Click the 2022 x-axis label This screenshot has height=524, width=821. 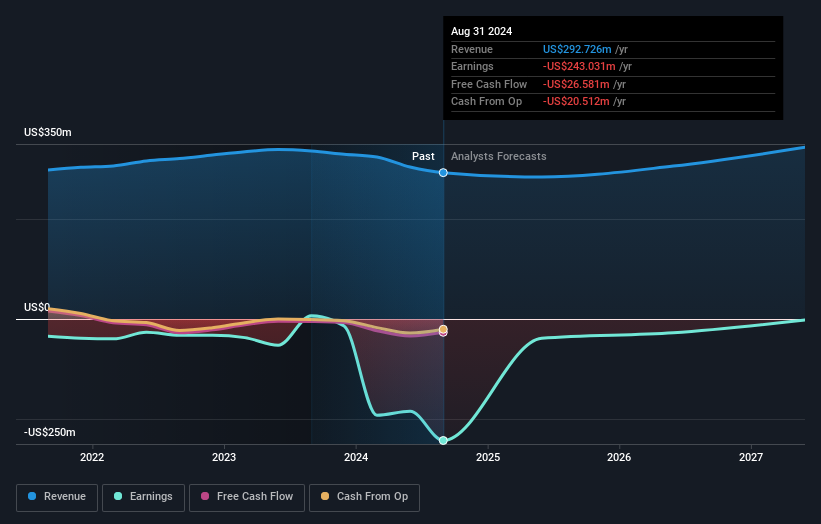[x=92, y=457]
